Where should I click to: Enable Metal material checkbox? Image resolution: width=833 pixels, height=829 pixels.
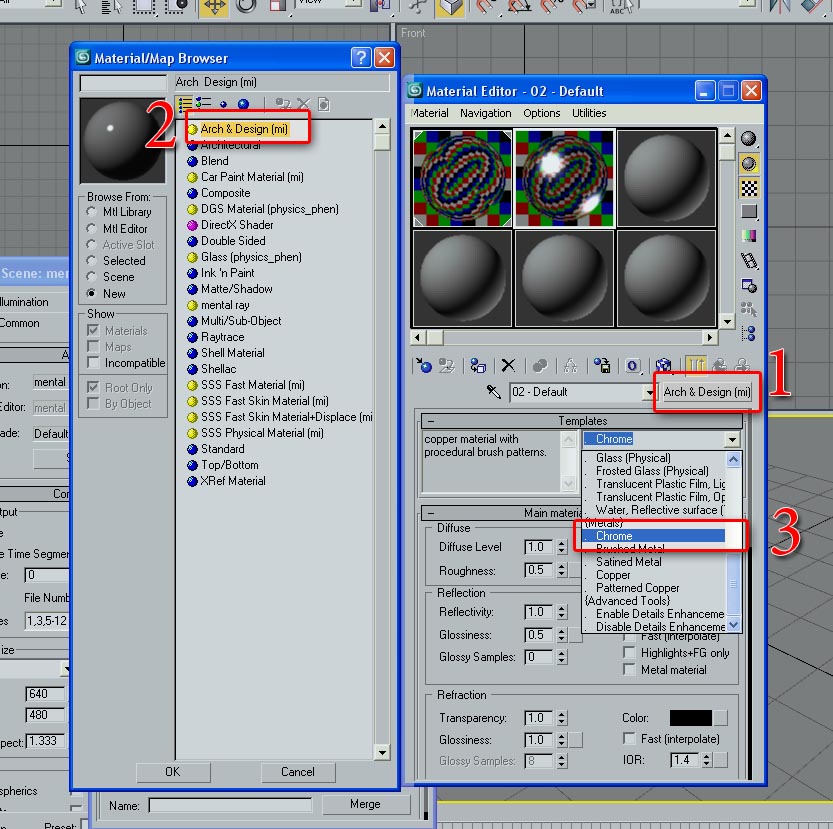click(x=629, y=670)
